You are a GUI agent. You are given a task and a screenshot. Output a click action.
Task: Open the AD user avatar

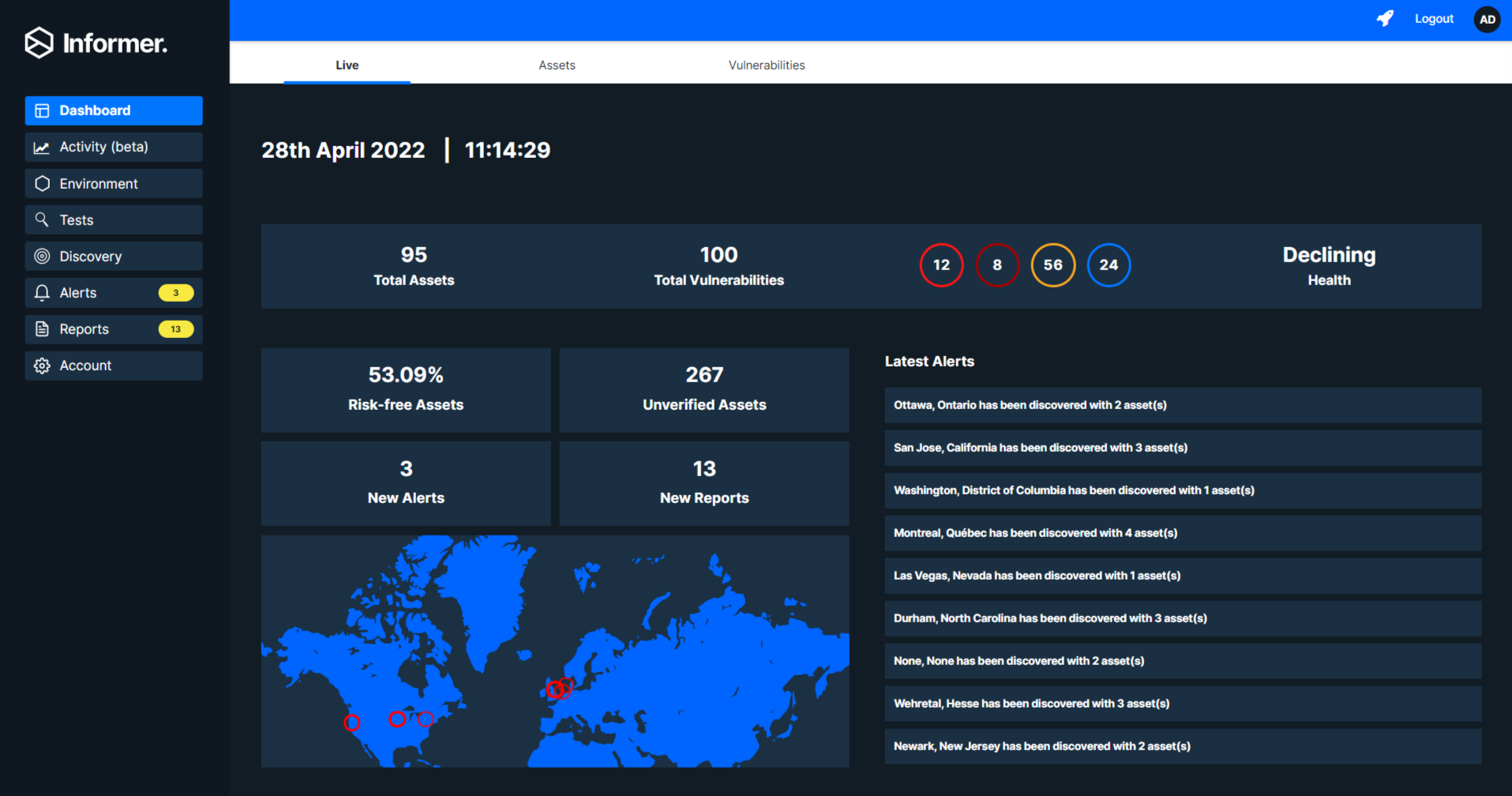coord(1487,20)
